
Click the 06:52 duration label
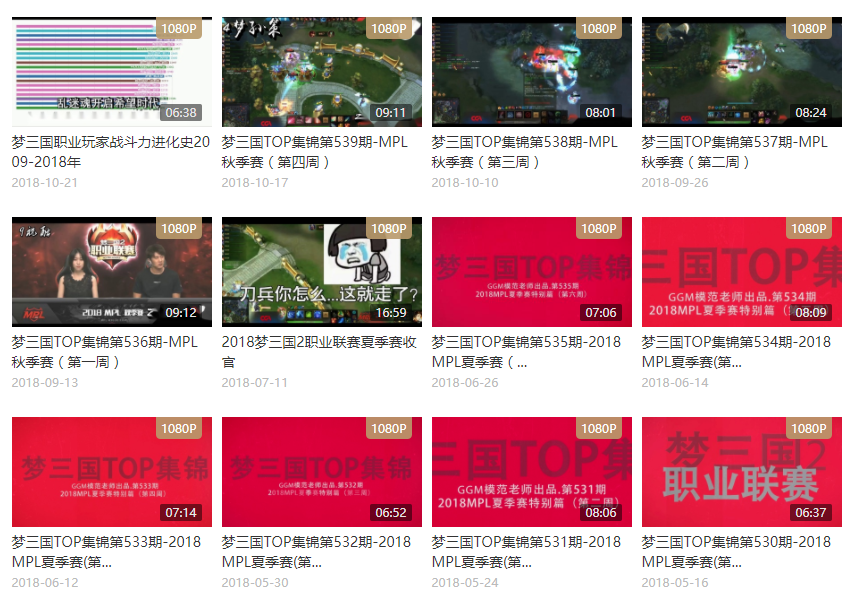tap(391, 512)
